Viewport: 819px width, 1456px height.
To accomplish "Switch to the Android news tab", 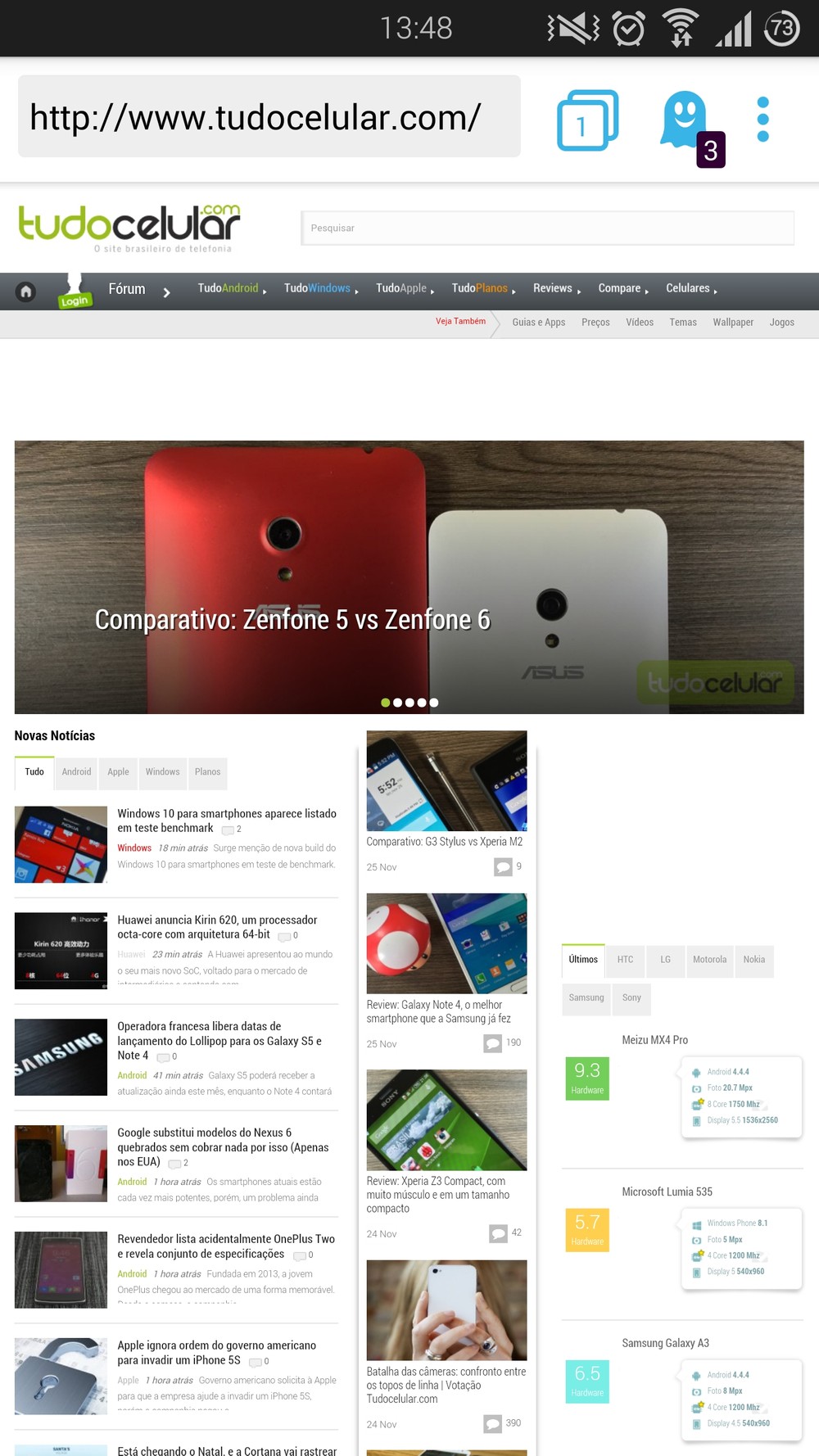I will 77,772.
